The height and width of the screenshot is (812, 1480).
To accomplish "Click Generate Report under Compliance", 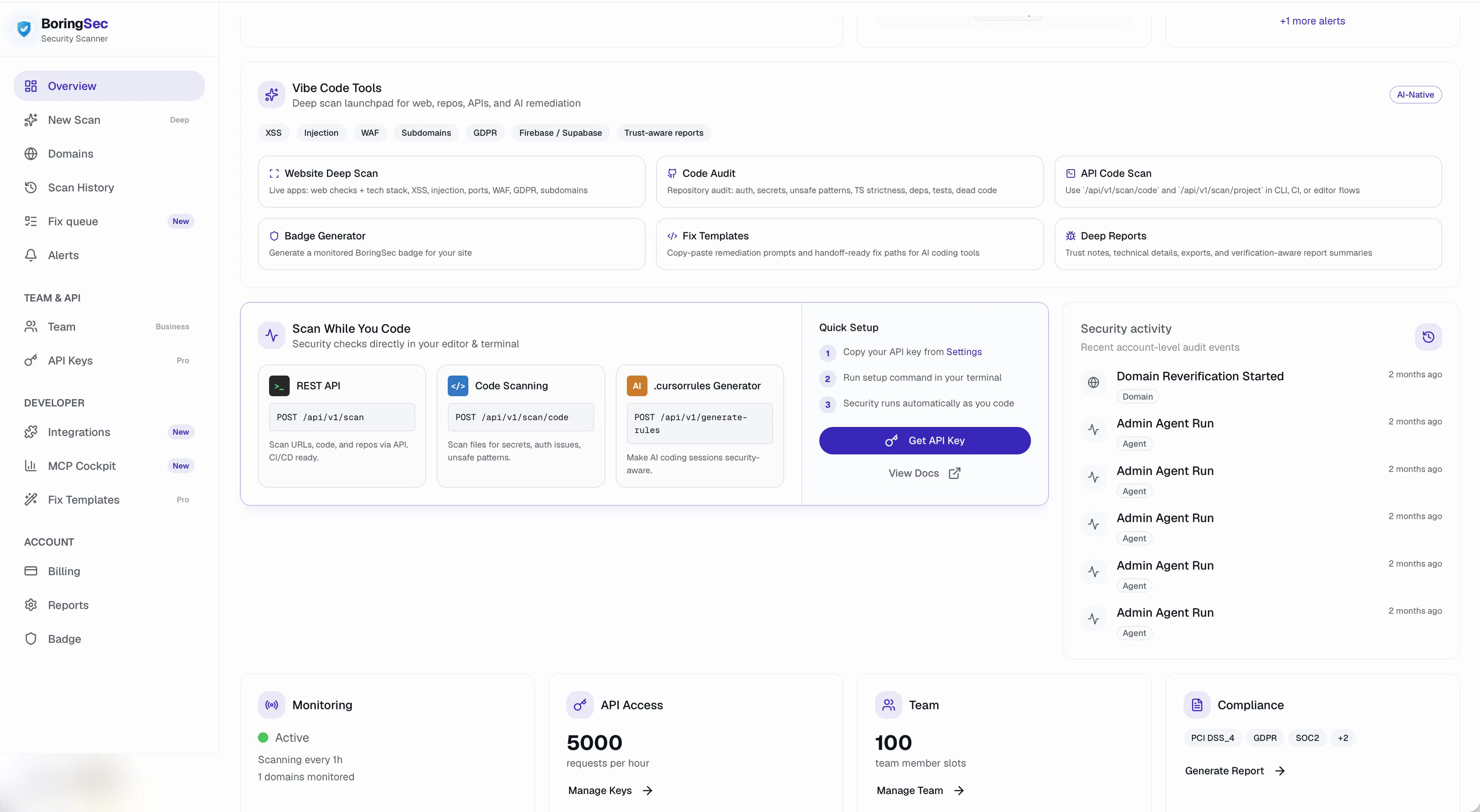I will point(1235,771).
